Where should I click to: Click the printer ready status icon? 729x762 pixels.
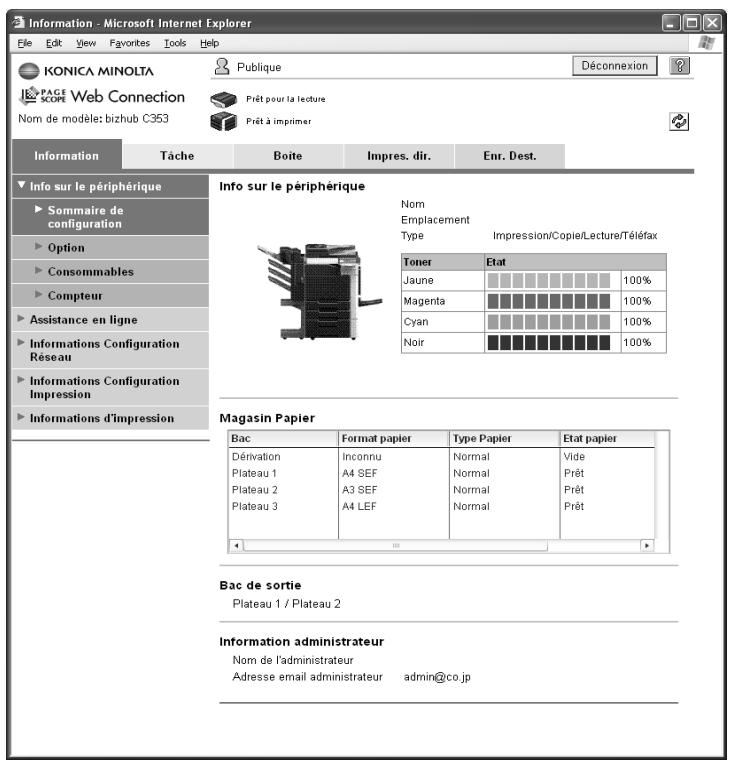coord(223,121)
